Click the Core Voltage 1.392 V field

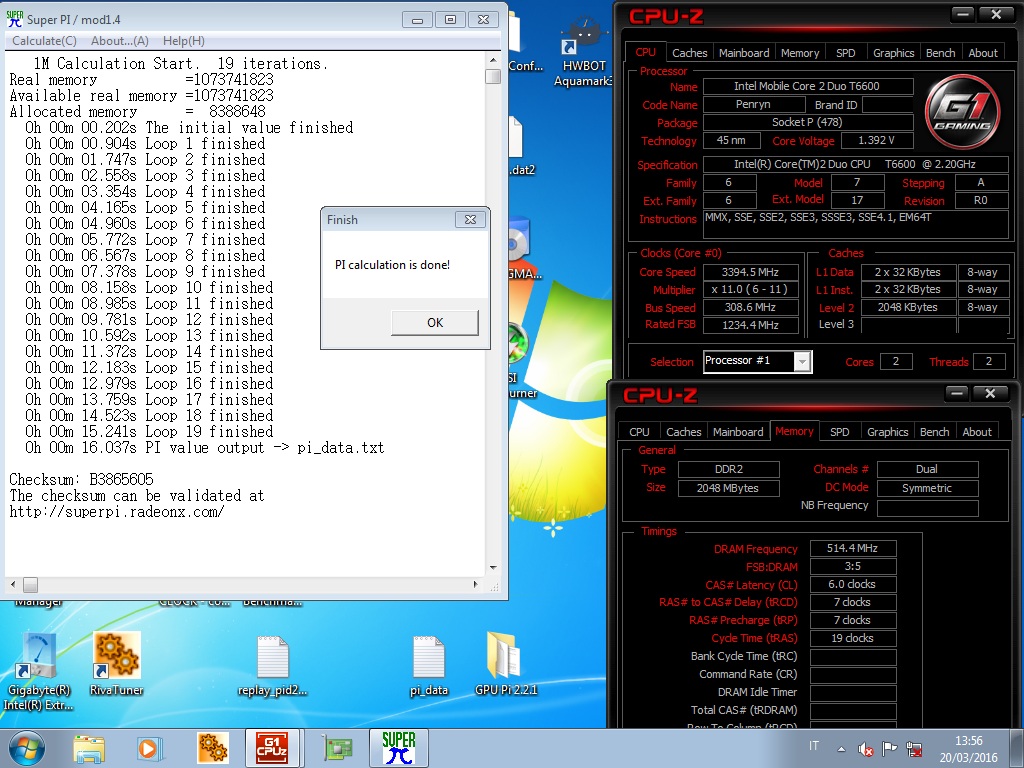pos(876,140)
